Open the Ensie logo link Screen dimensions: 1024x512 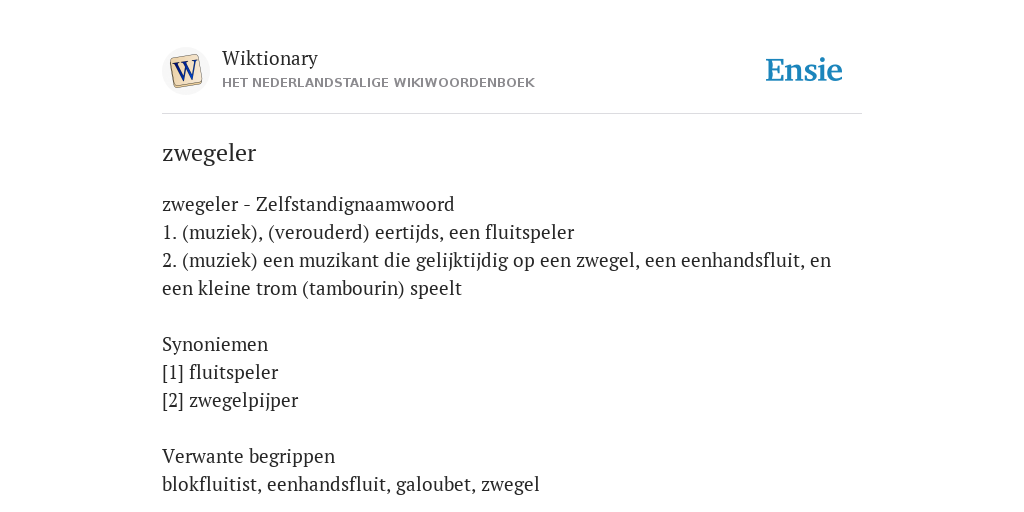[803, 71]
